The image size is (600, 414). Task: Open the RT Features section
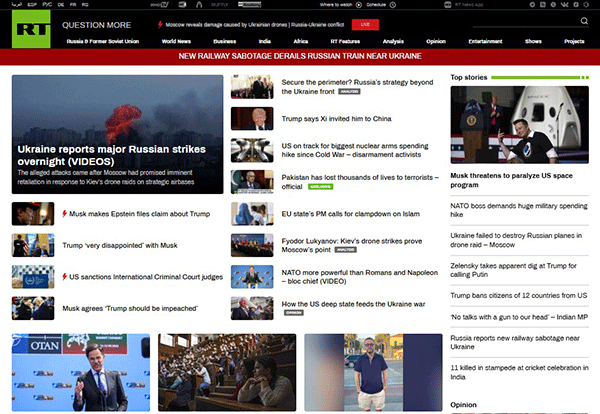[345, 41]
